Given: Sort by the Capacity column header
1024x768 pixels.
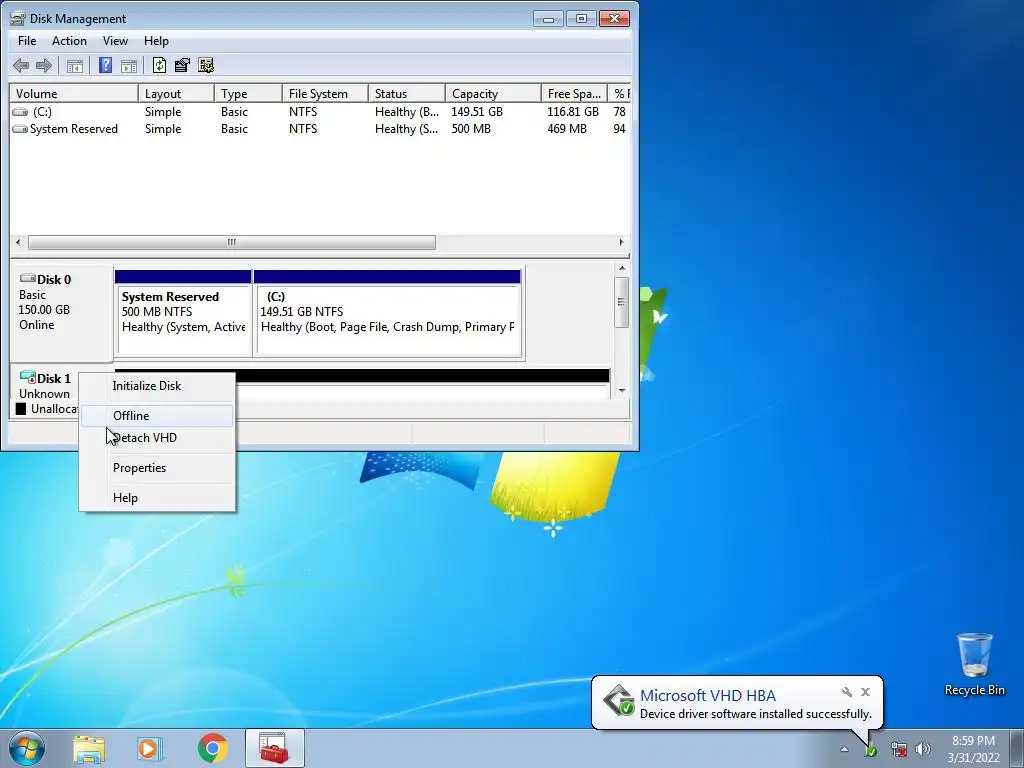Looking at the screenshot, I should 493,93.
